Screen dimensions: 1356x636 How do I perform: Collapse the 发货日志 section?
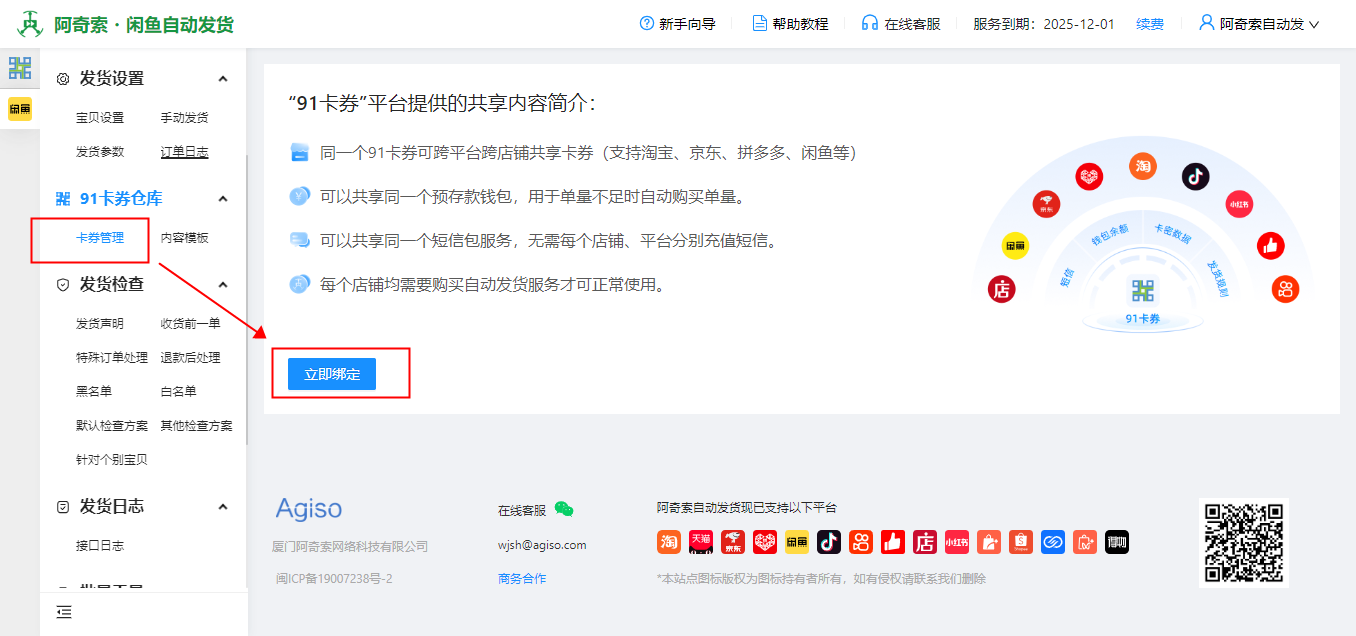point(223,507)
